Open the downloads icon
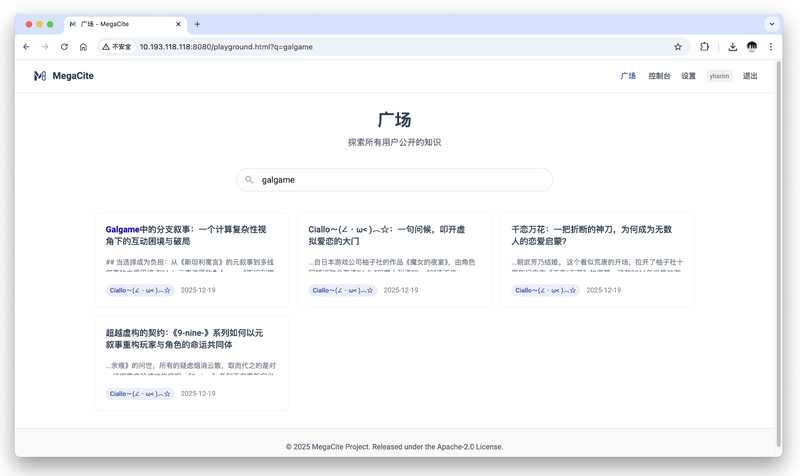Viewport: 800px width, 476px height. (733, 47)
